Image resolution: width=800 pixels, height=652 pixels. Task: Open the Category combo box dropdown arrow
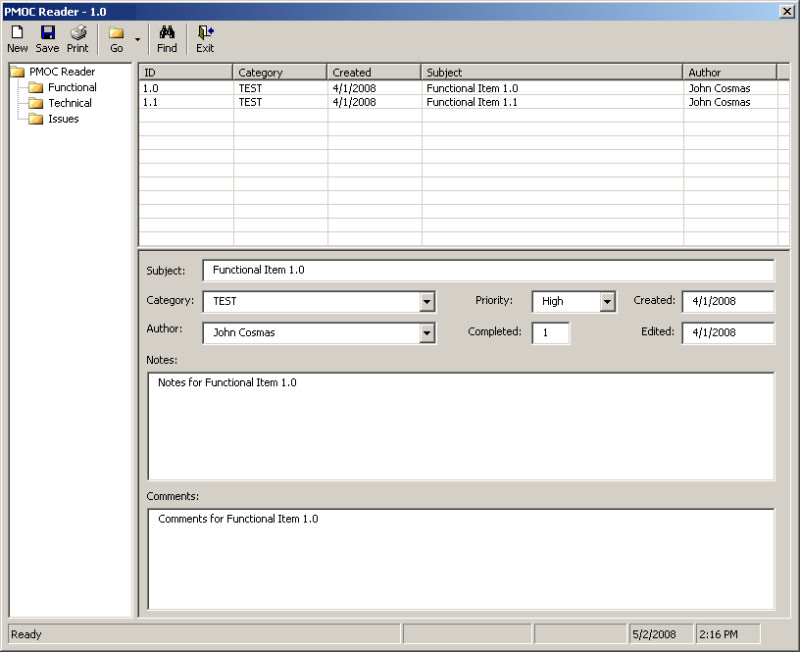tap(427, 302)
